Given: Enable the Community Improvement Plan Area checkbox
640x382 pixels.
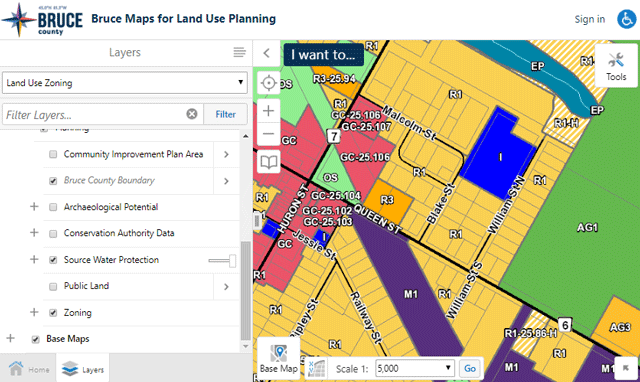Looking at the screenshot, I should 53,154.
